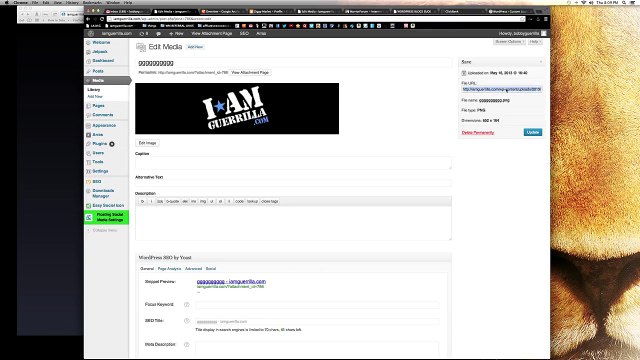Open the Screen Options dropdown
This screenshot has width=640, height=360.
point(510,42)
